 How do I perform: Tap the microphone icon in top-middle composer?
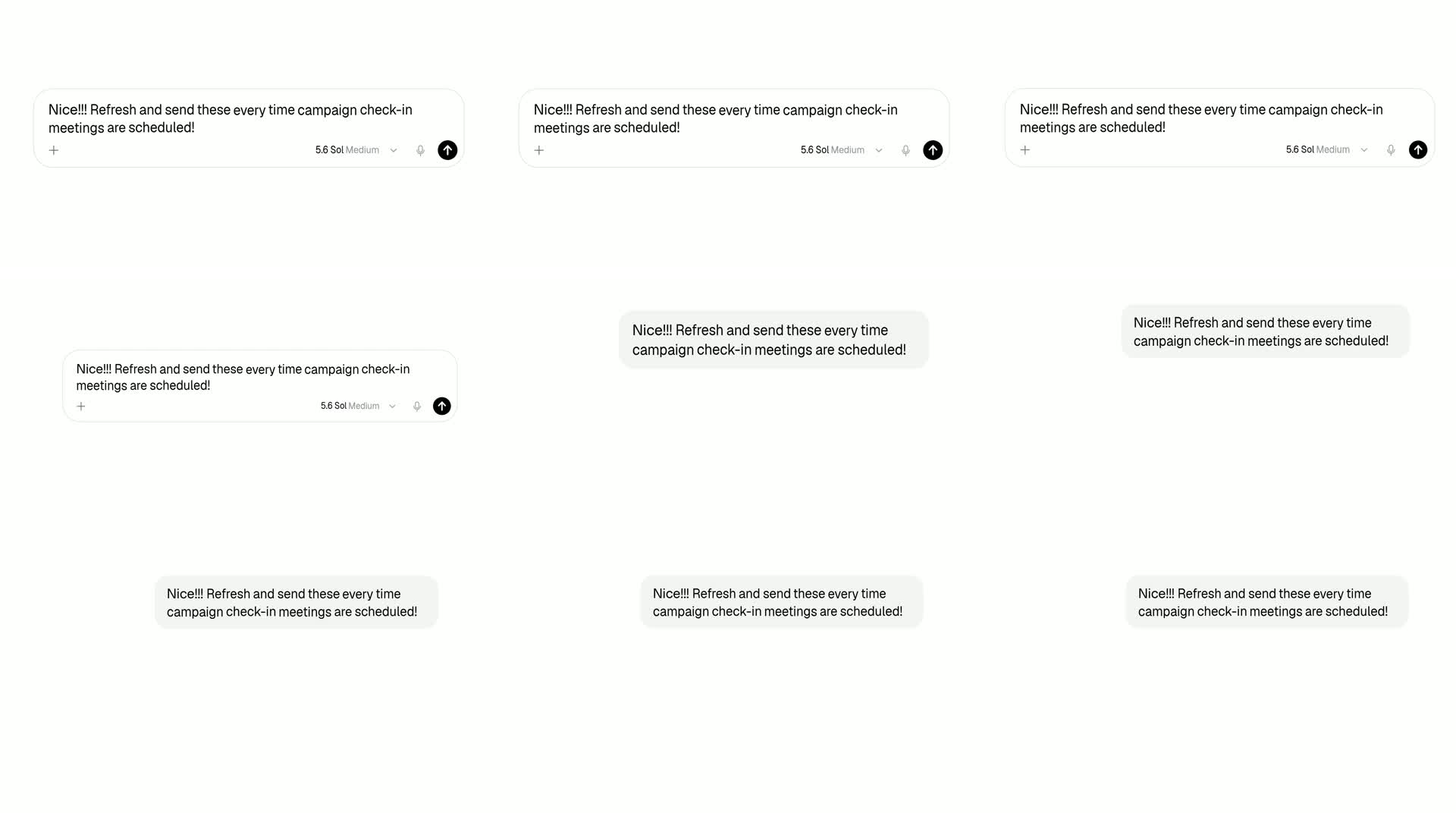point(905,150)
